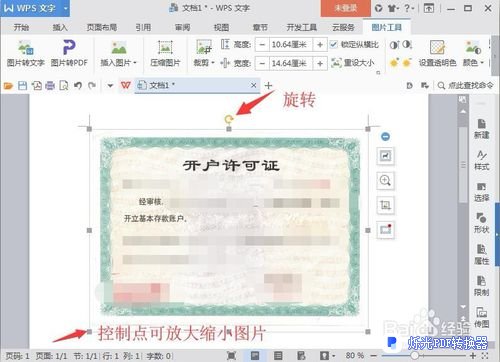Click the save icon in the quick toolbar
Screen dimensions: 500x362
[x=22, y=86]
